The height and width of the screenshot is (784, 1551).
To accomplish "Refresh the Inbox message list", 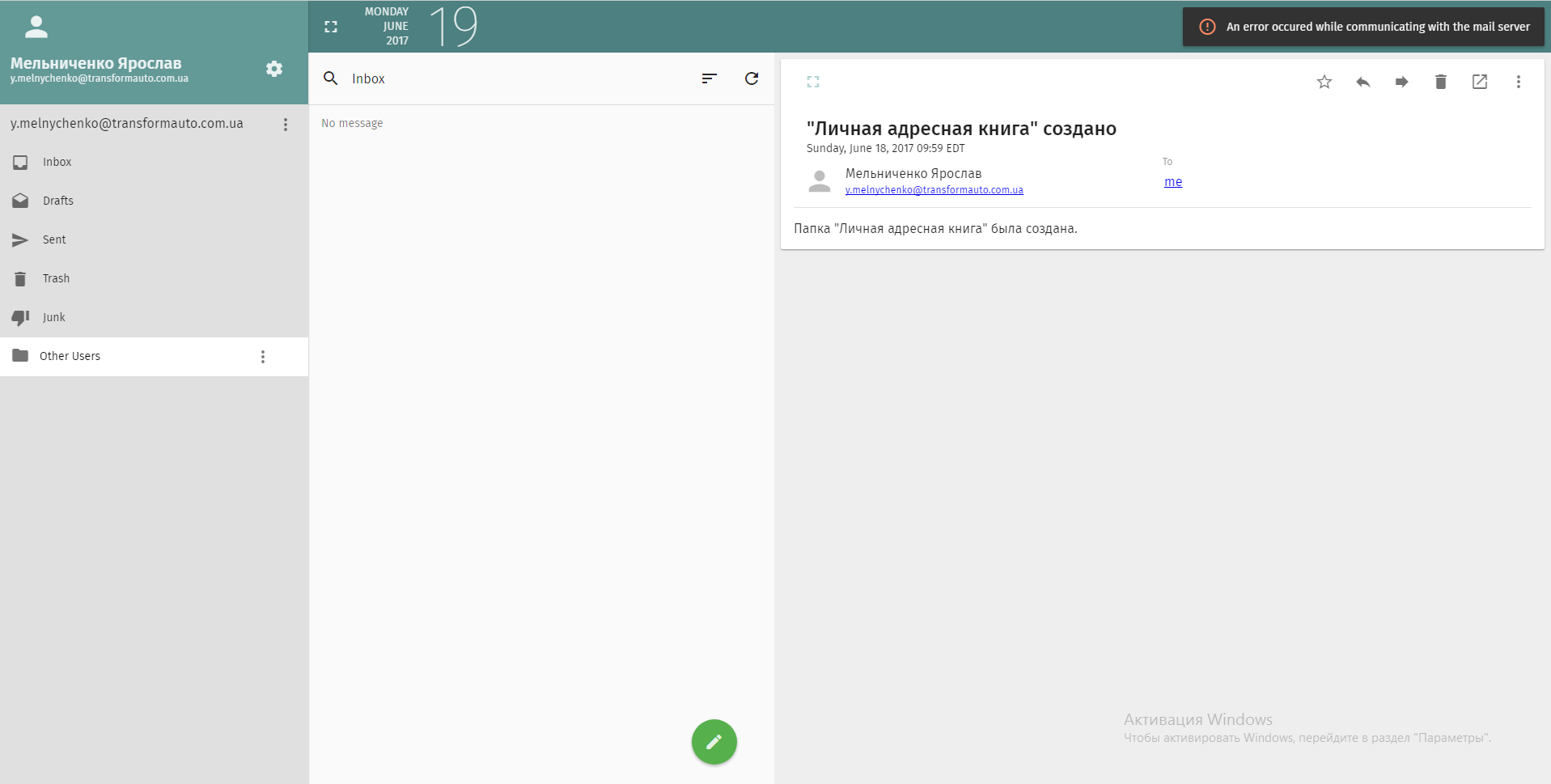I will pyautogui.click(x=752, y=78).
